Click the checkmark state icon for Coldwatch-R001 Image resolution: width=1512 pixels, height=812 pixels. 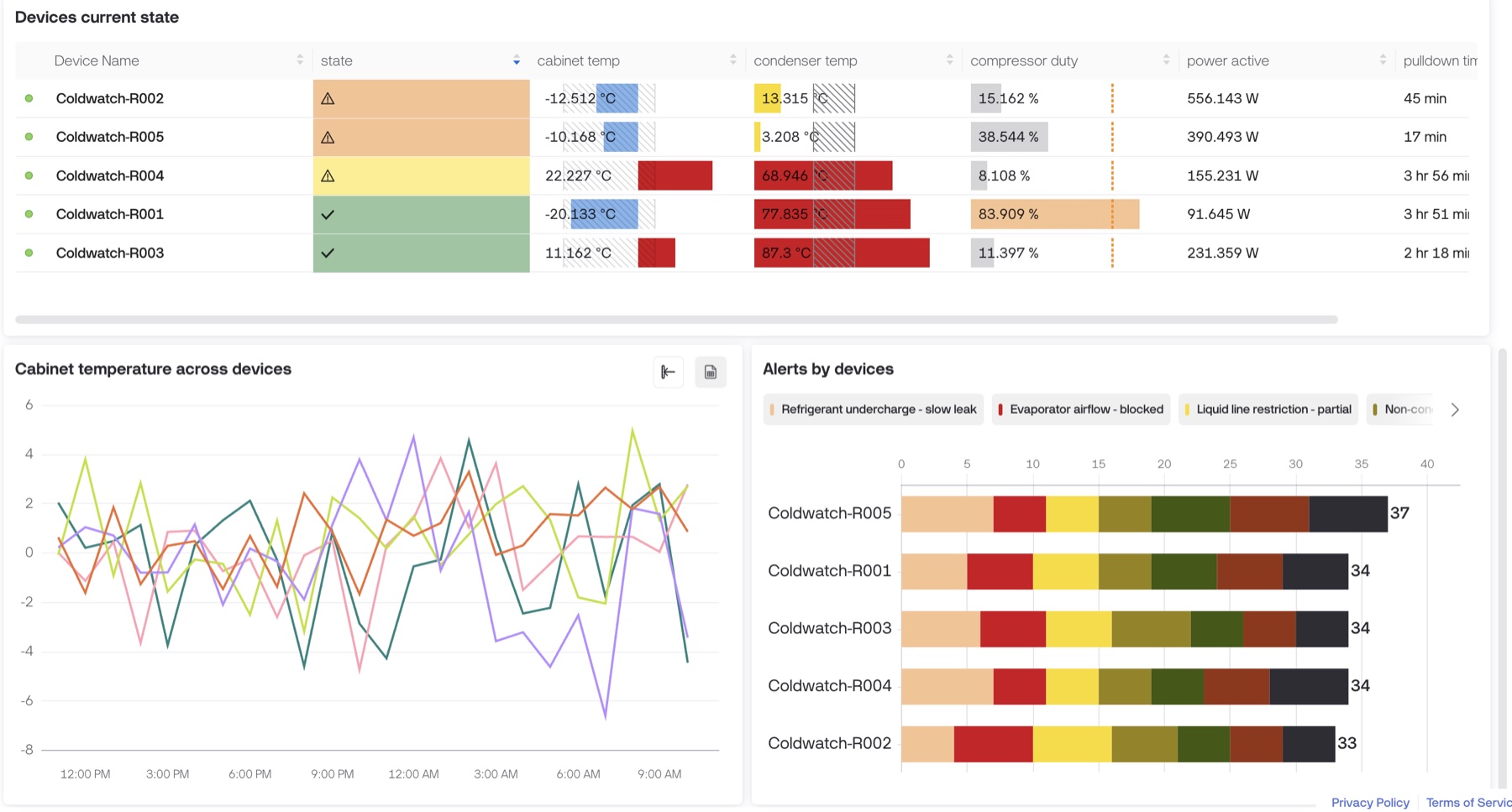(x=328, y=214)
